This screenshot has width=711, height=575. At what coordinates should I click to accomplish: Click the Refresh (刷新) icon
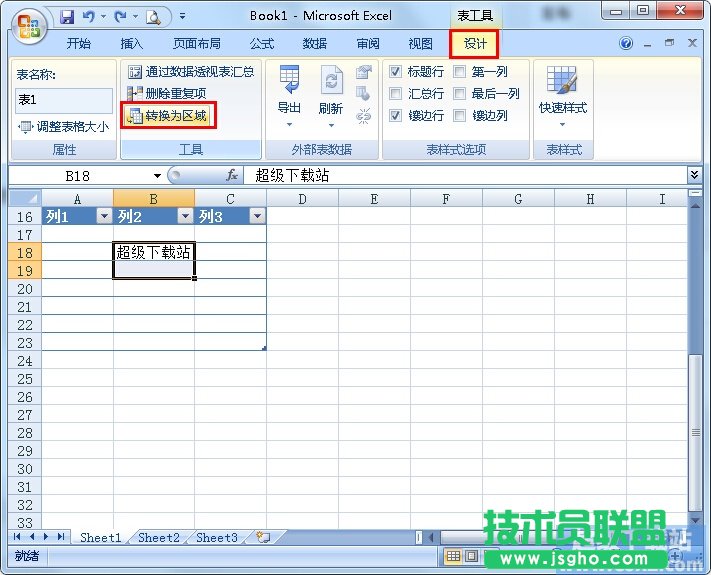pos(331,82)
